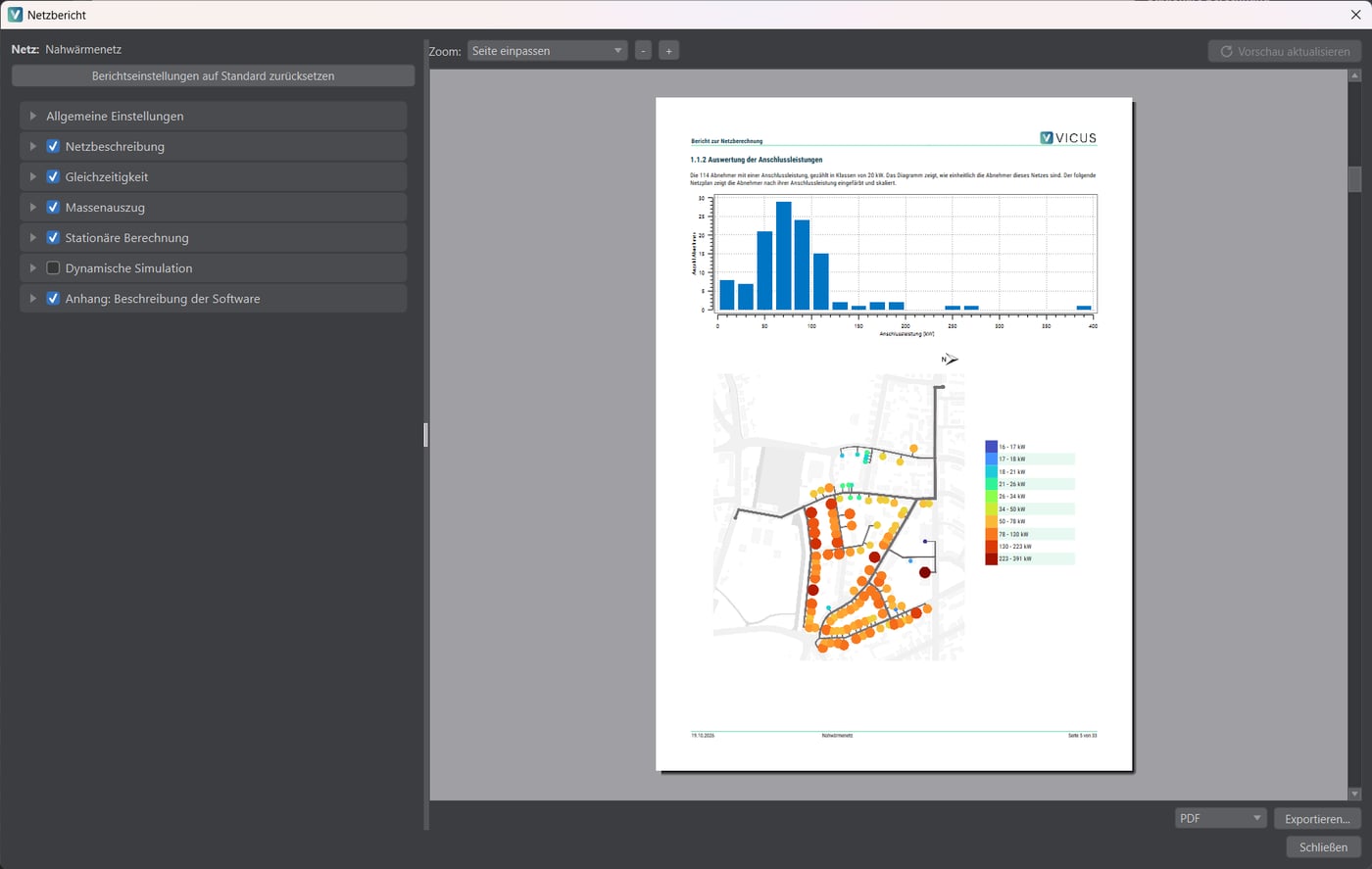The image size is (1372, 869).
Task: Open the Zoom dropdown showing Seite einpassen
Action: (x=547, y=51)
